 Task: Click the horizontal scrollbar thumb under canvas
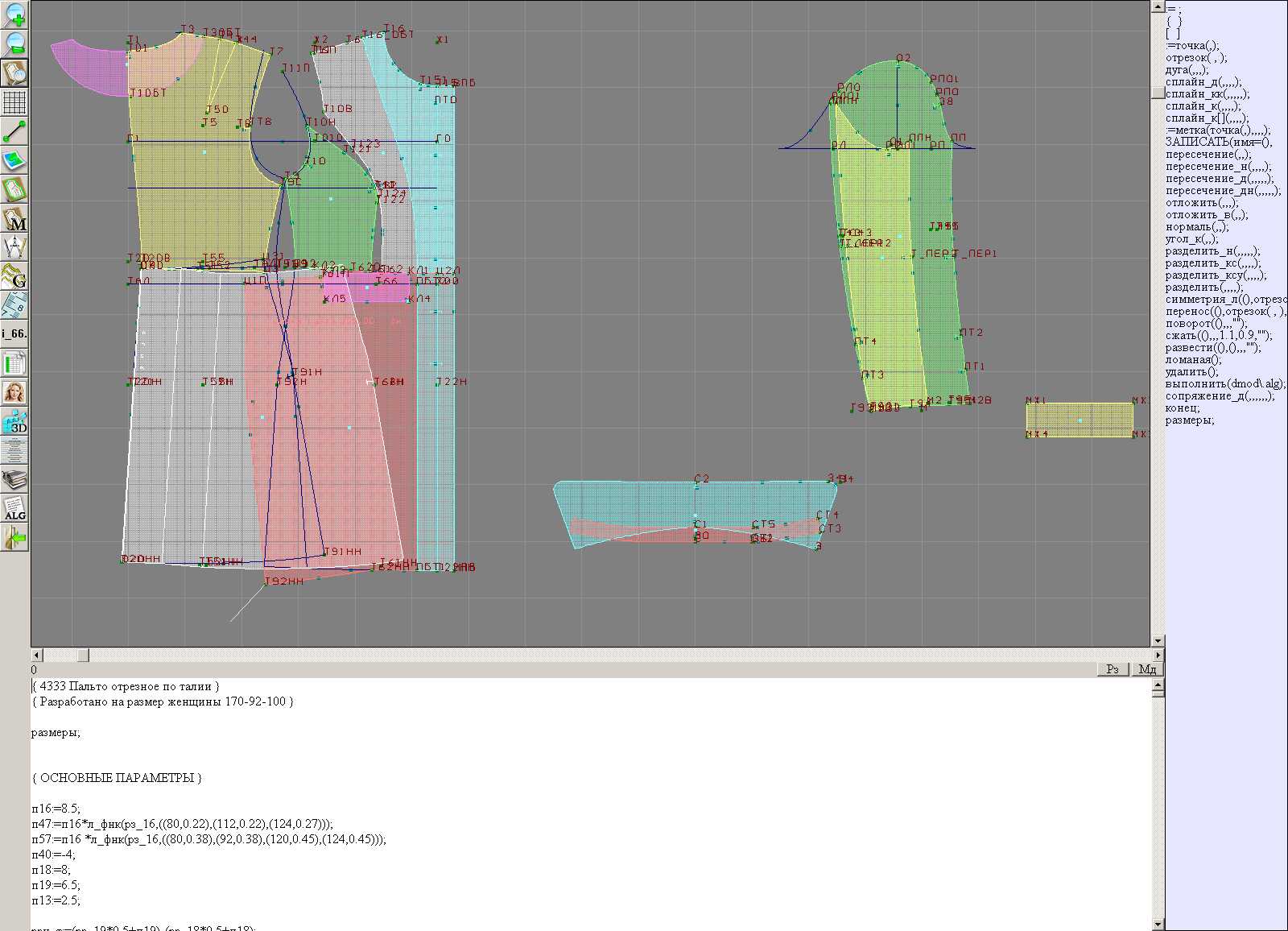coord(83,655)
